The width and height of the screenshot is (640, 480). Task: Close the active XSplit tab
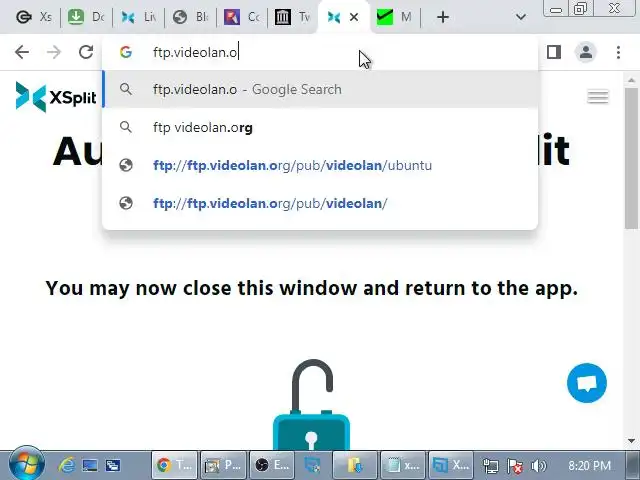pos(354,17)
